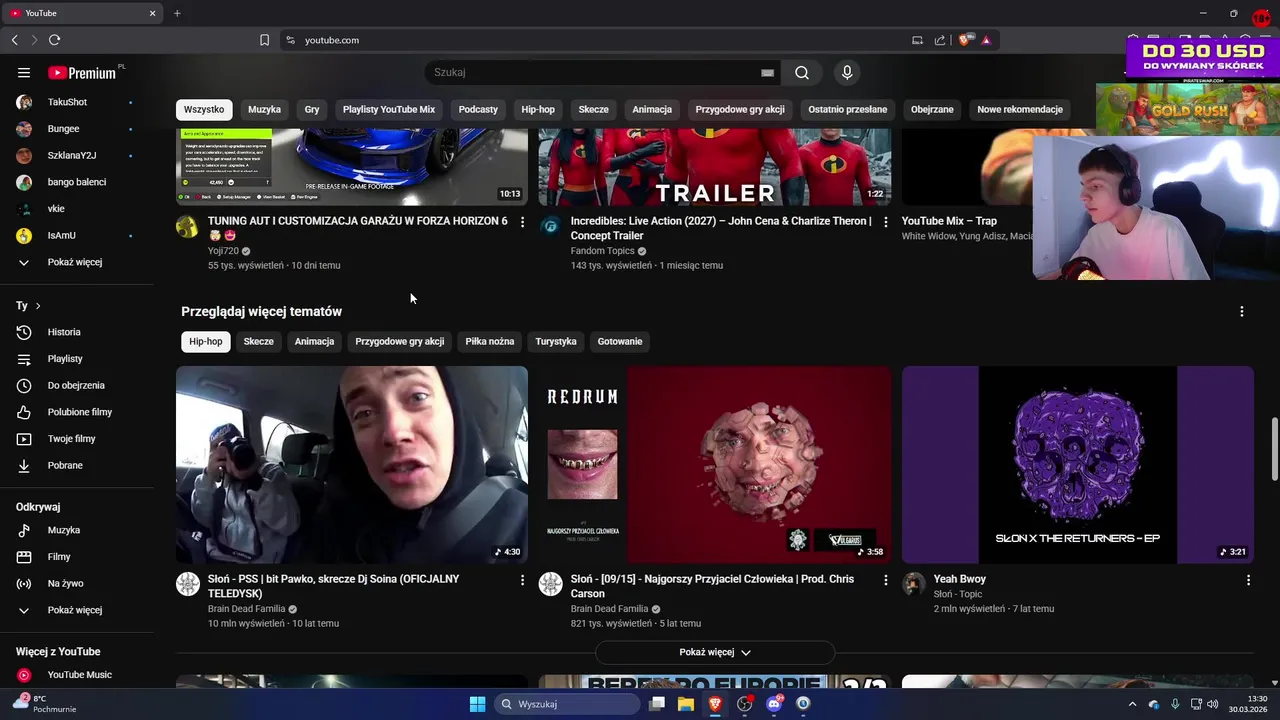Image resolution: width=1280 pixels, height=720 pixels.
Task: Bookmark this page icon
Action: (x=264, y=40)
